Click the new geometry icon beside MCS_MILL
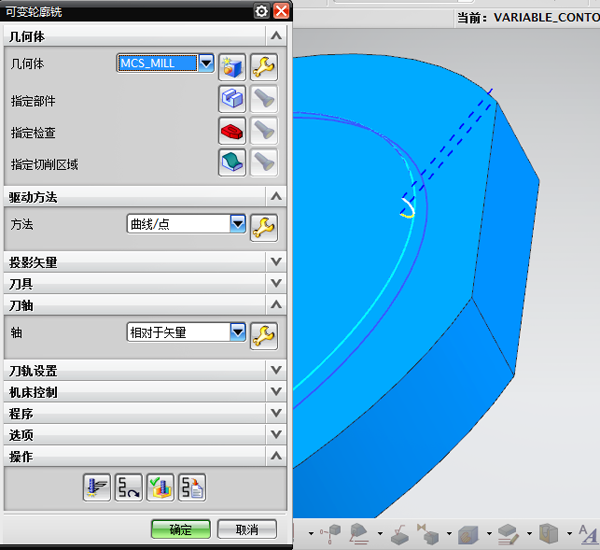The height and width of the screenshot is (550, 600). click(x=232, y=66)
